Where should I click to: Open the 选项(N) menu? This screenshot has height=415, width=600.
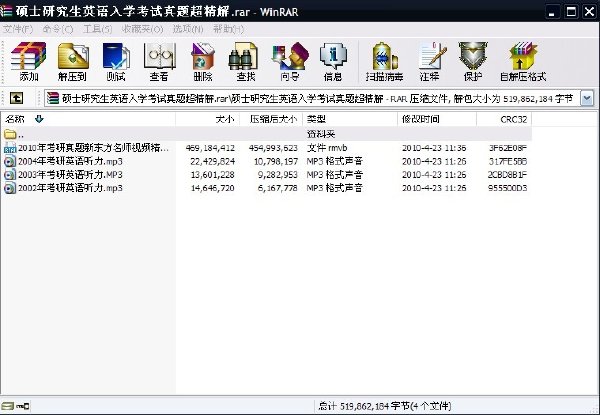click(x=188, y=29)
